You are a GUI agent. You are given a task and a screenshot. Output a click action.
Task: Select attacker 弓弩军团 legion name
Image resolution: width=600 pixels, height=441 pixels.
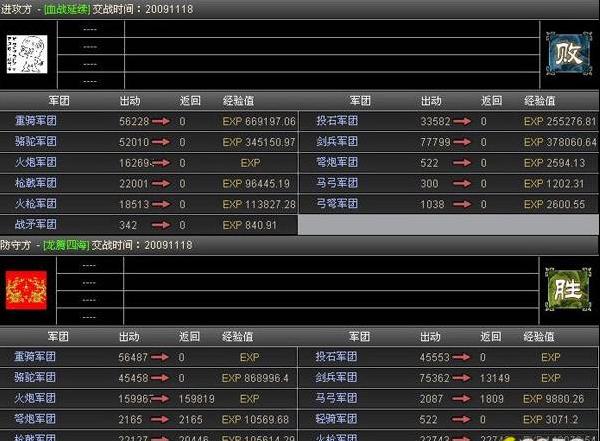[336, 204]
